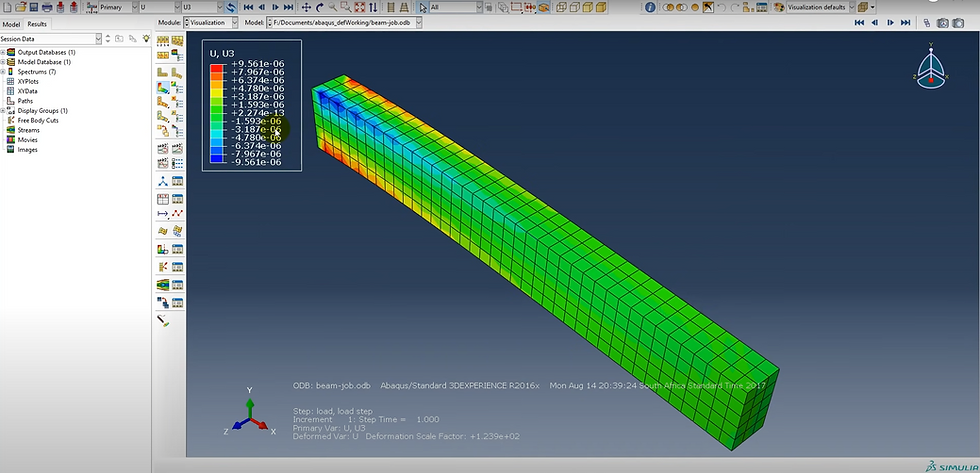Viewport: 980px width, 473px height.
Task: Expand the Output Databases tree node
Action: pyautogui.click(x=2, y=52)
